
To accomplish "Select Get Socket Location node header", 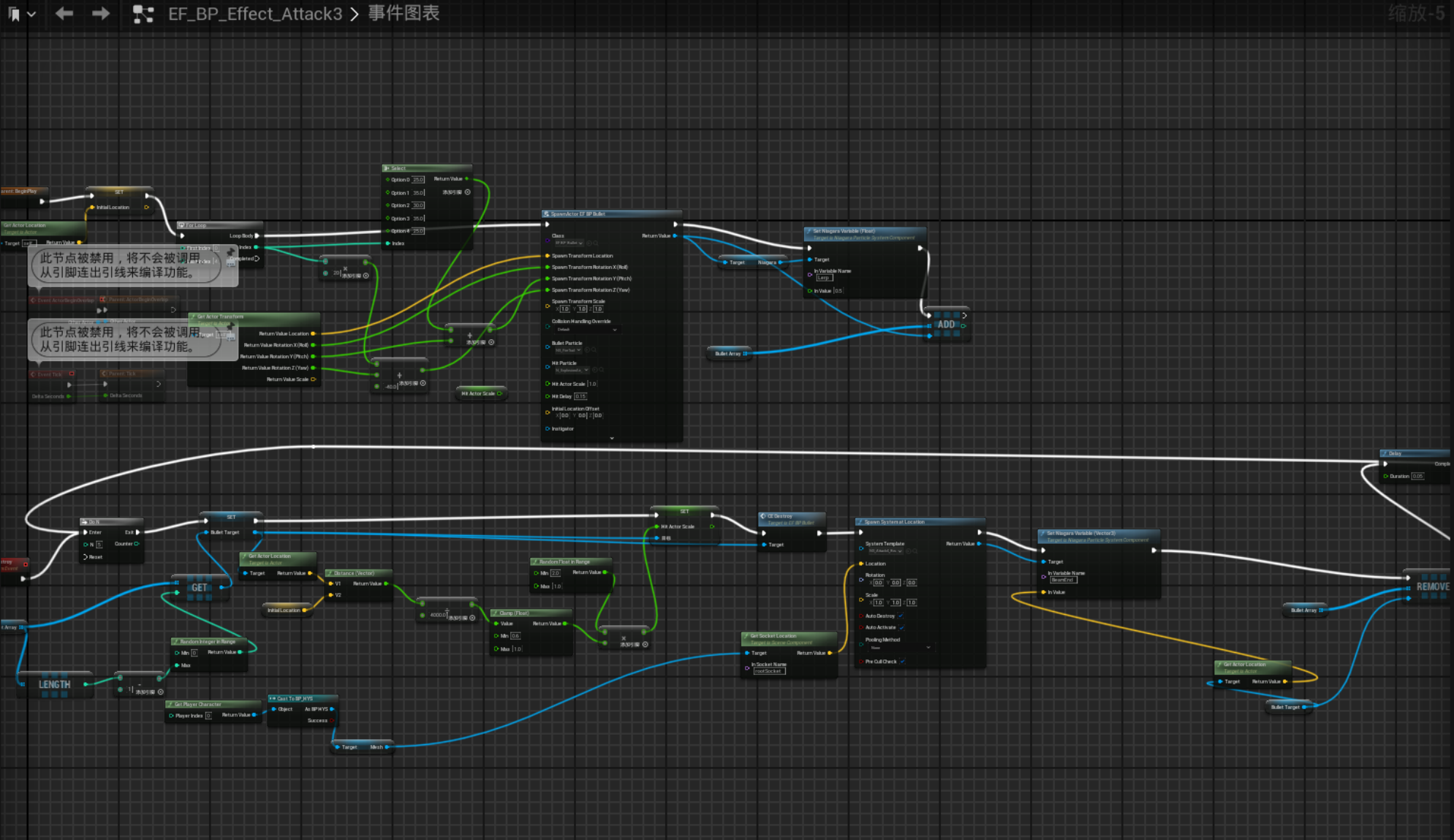I will coord(789,638).
